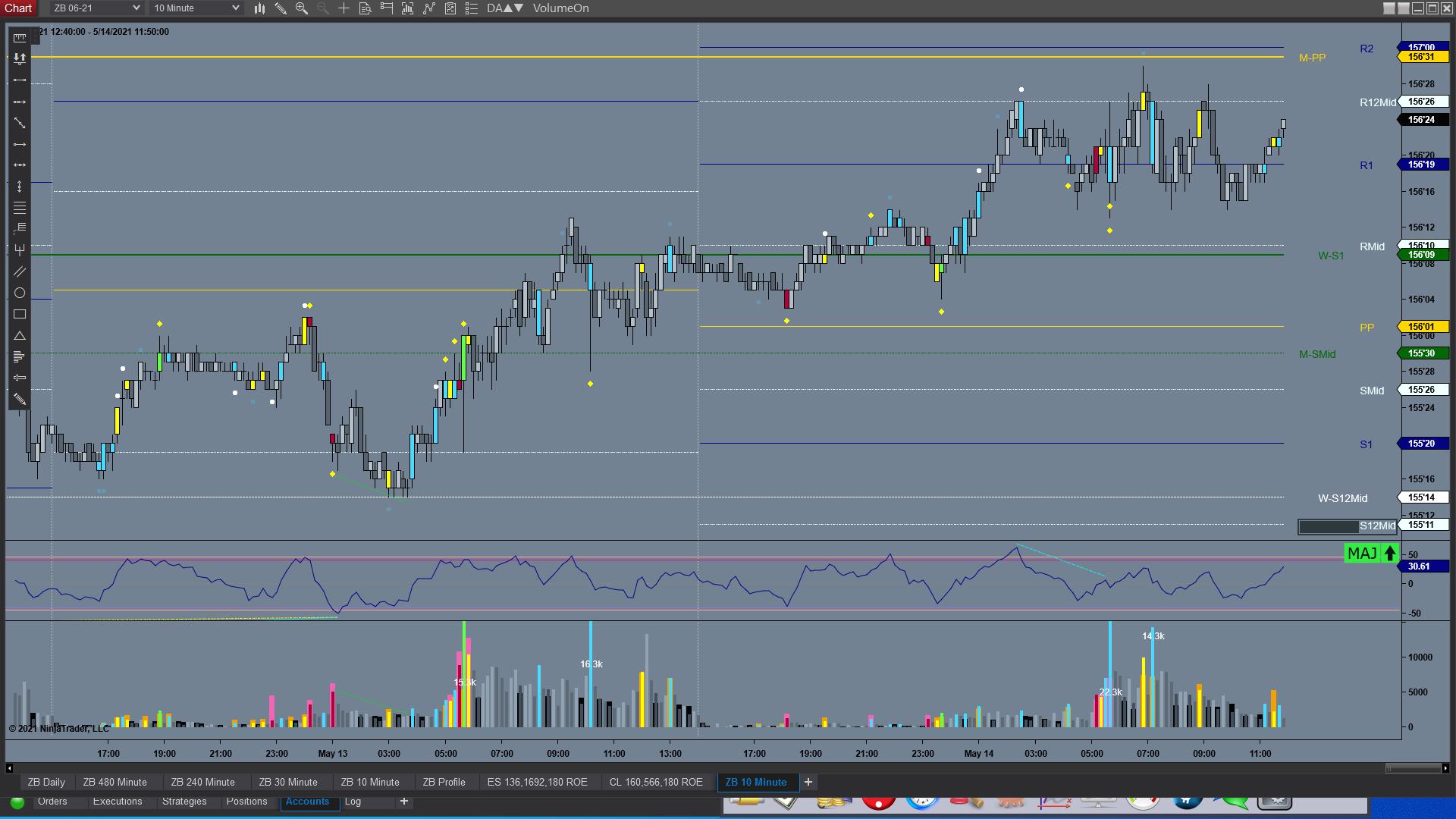1456x819 pixels.
Task: Click the 156'19 R1 price marker
Action: coord(1422,165)
